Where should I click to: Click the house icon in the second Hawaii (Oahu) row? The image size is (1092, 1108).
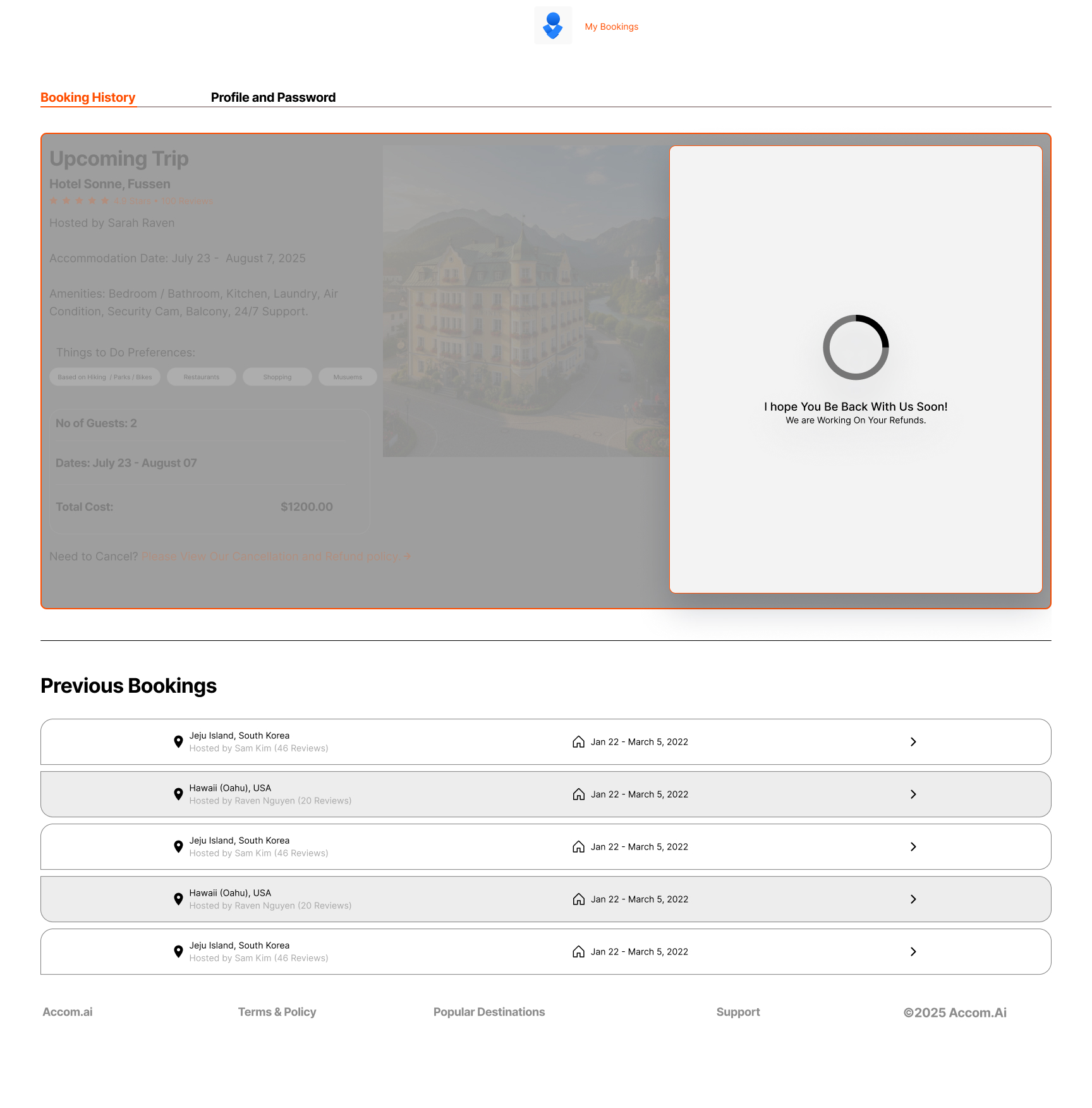578,899
